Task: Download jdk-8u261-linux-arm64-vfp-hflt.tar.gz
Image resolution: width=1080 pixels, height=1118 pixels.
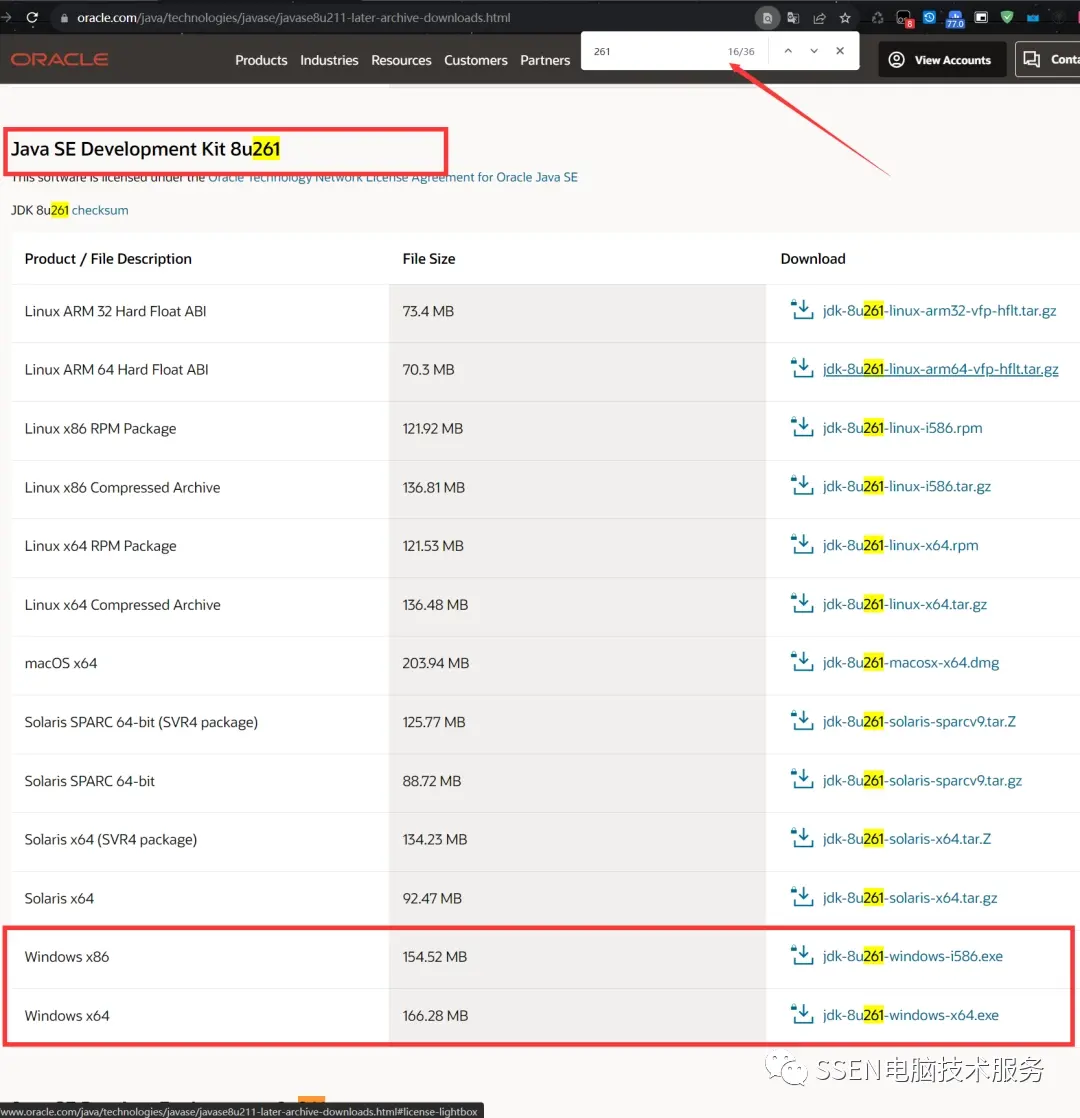Action: [940, 369]
